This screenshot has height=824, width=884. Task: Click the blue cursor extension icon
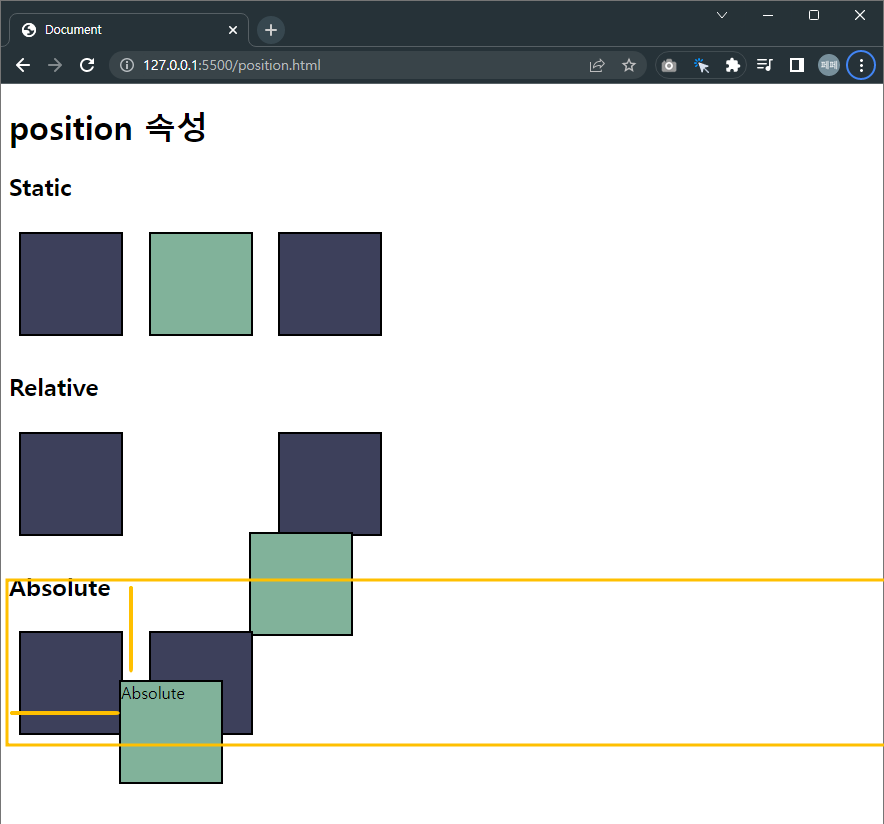701,64
